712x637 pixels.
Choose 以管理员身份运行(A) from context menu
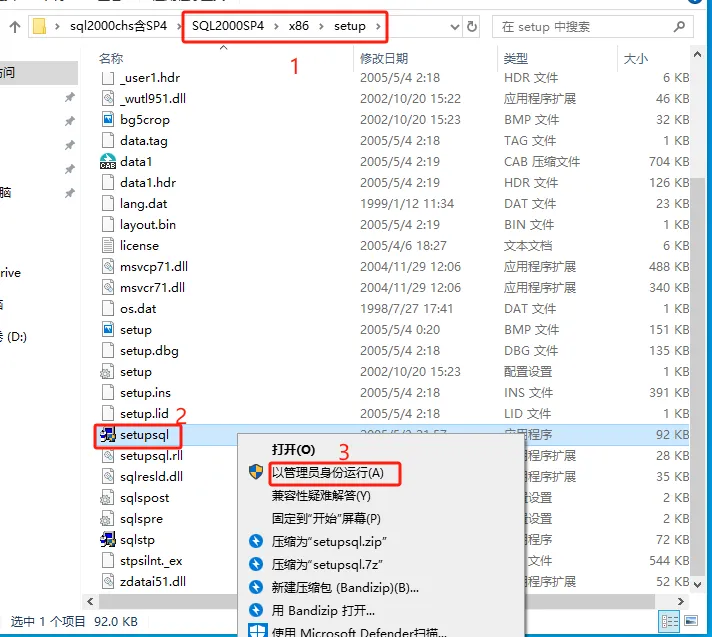pos(328,473)
